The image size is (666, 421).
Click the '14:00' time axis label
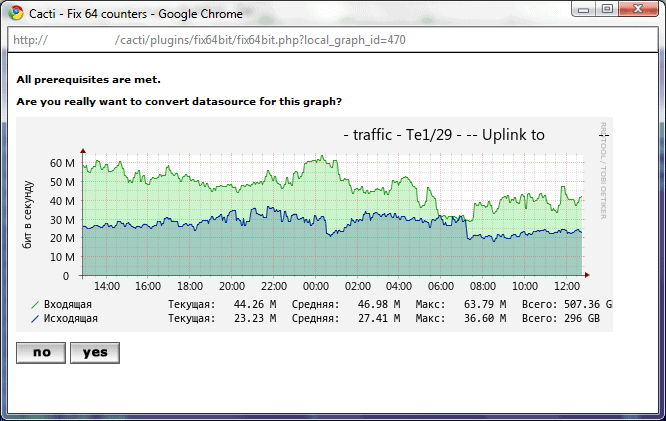pyautogui.click(x=107, y=286)
